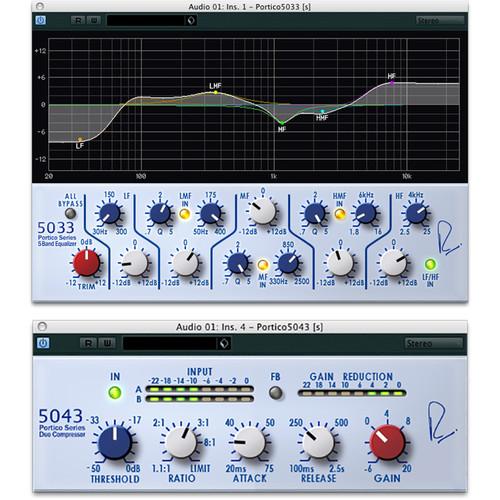Click the RELEASE knob

[318, 442]
